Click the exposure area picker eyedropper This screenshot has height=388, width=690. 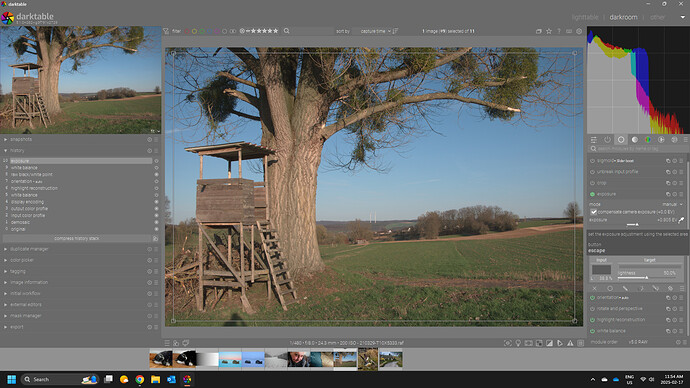point(681,220)
